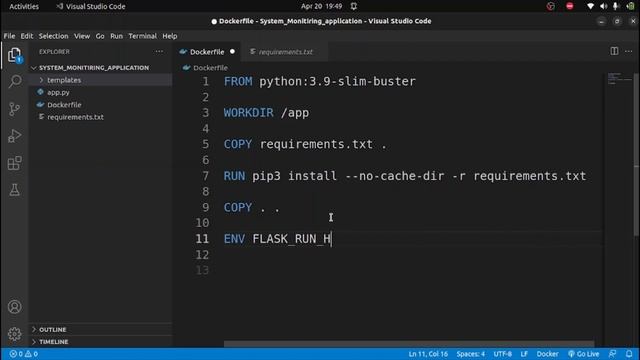Open the Edit menu

[x=27, y=36]
